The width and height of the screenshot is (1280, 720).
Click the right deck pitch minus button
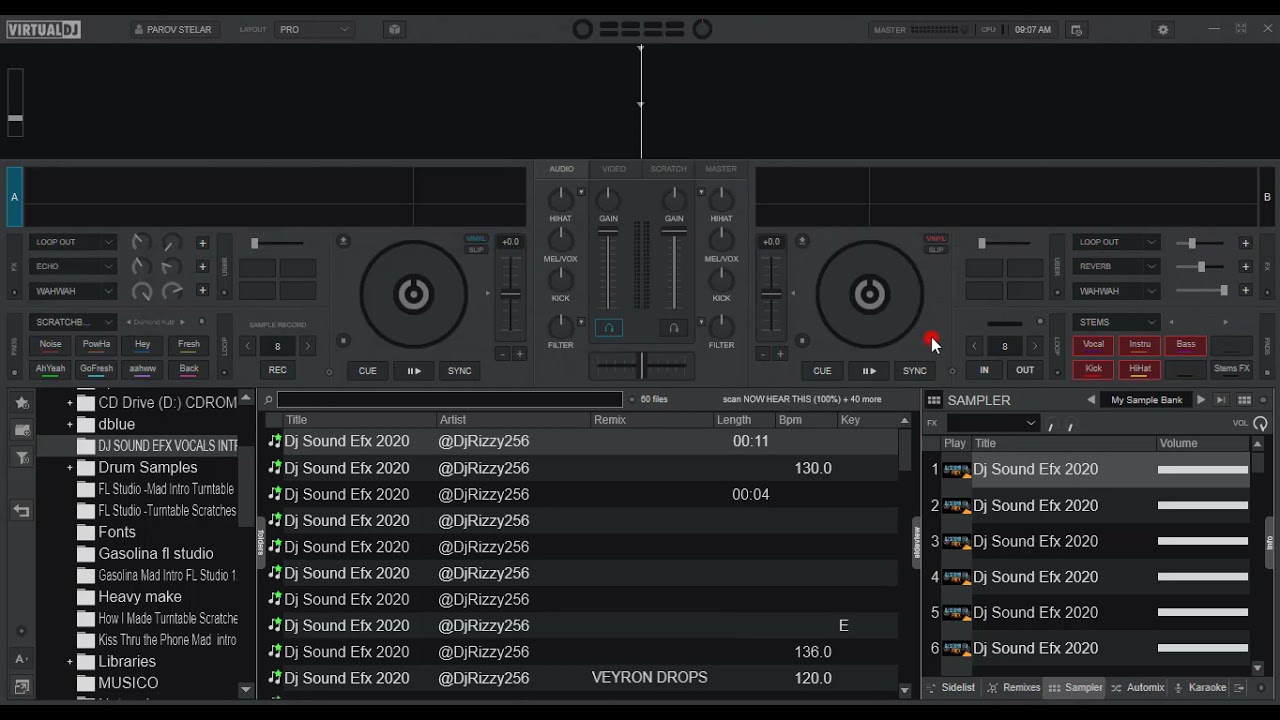point(763,354)
